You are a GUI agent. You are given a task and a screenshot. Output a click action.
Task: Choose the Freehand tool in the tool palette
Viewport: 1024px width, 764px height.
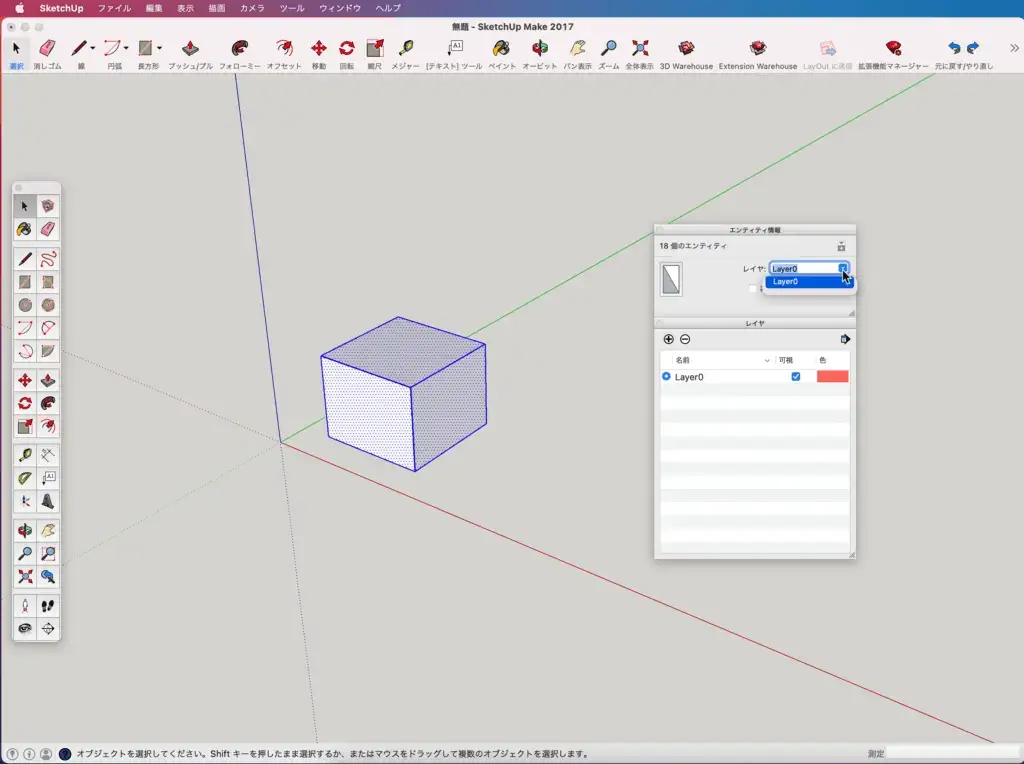click(48, 259)
